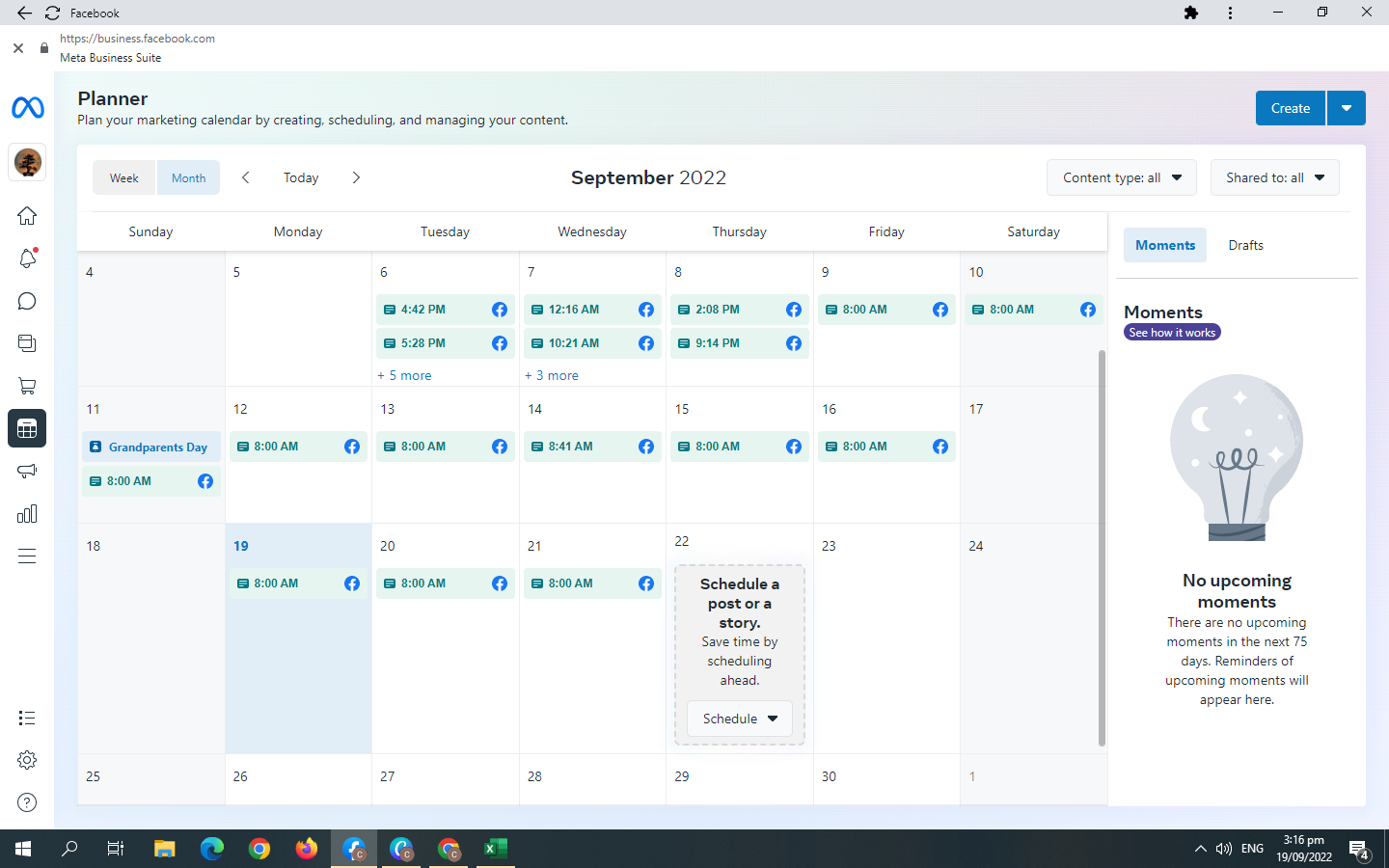
Task: Open the 5:28 PM scheduled post
Action: [x=446, y=343]
